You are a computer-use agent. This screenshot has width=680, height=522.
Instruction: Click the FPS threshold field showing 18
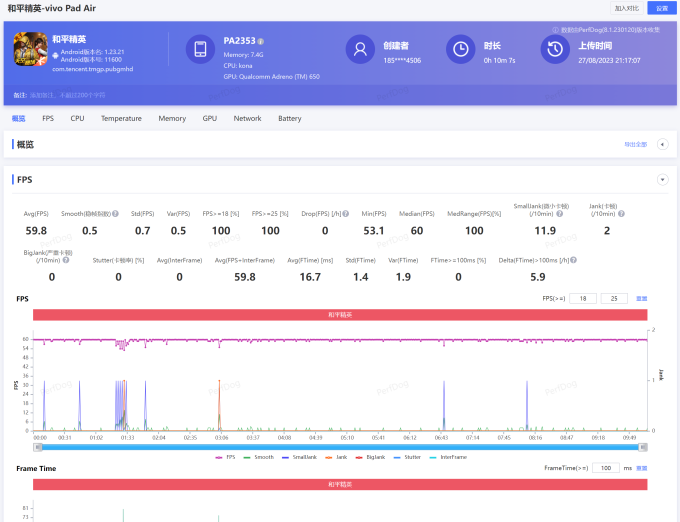[583, 299]
